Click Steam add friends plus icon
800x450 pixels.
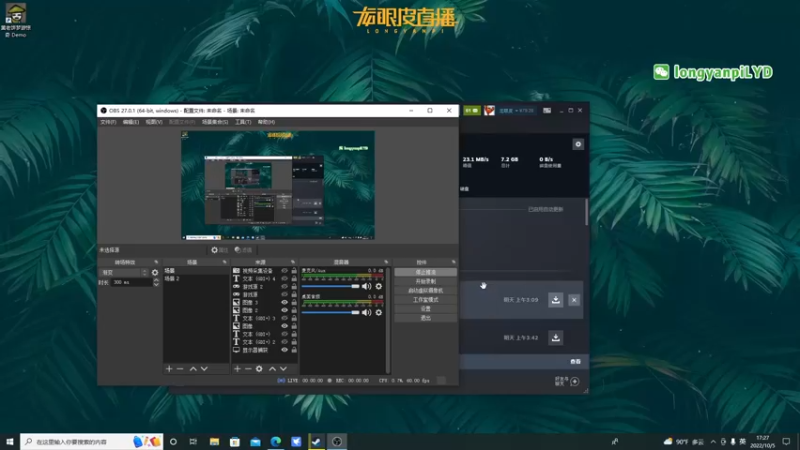click(x=575, y=381)
